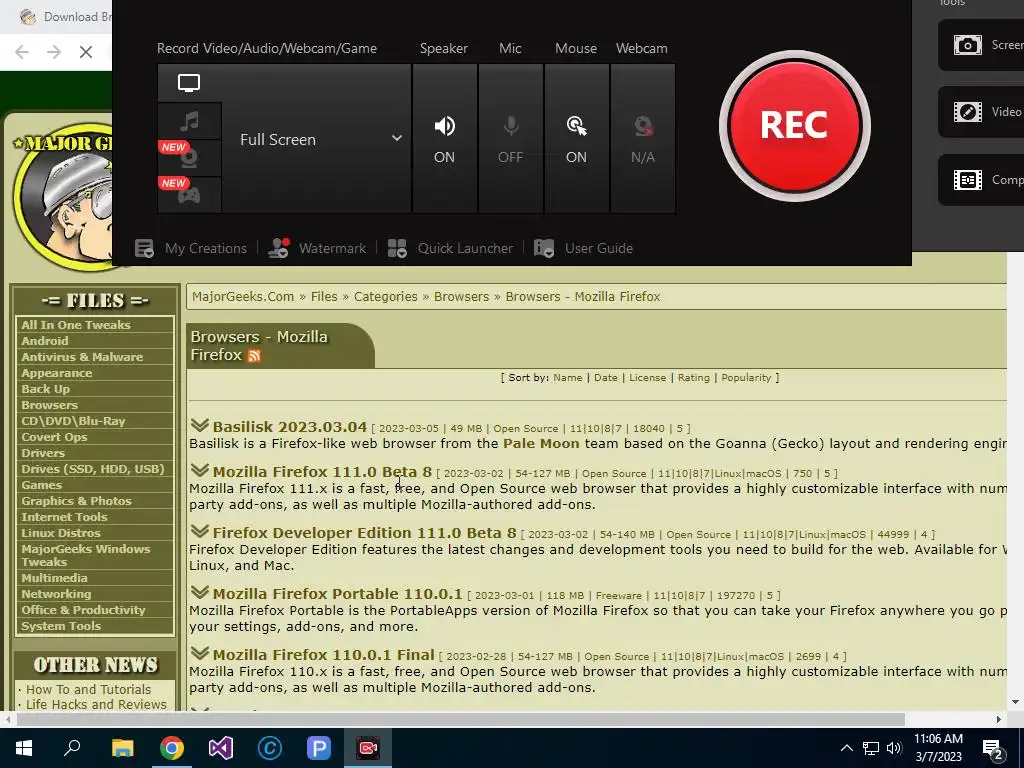This screenshot has height=768, width=1024.
Task: Open the screen recorder taskbar icon
Action: click(x=368, y=748)
